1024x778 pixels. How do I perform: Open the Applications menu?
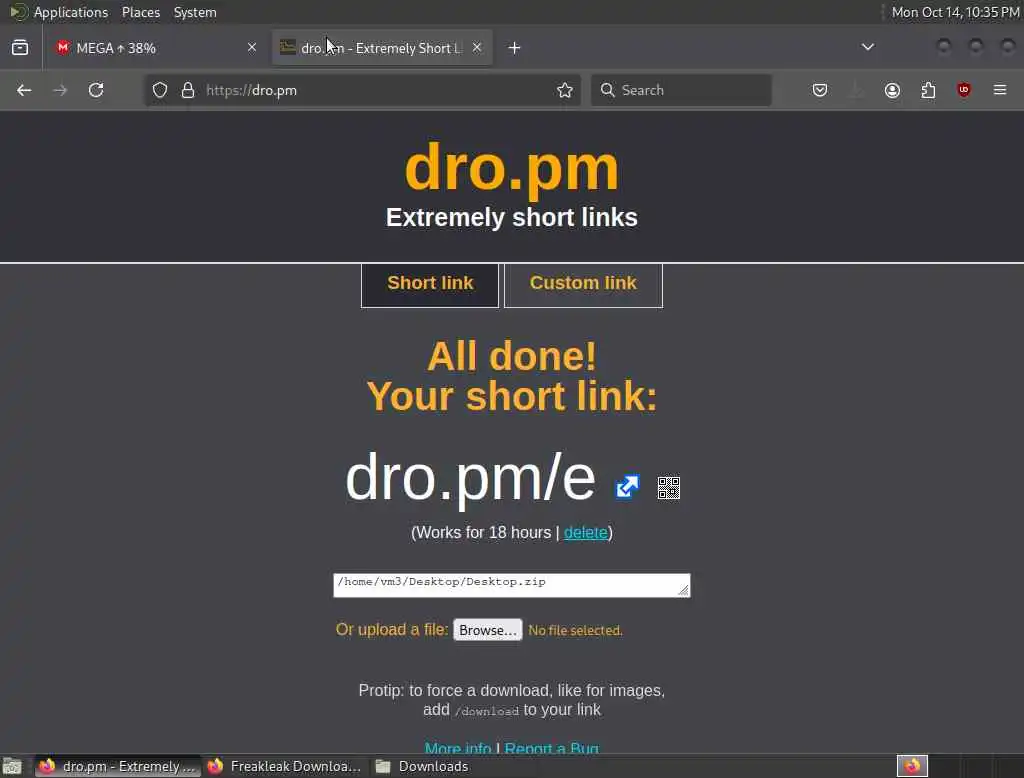click(71, 12)
